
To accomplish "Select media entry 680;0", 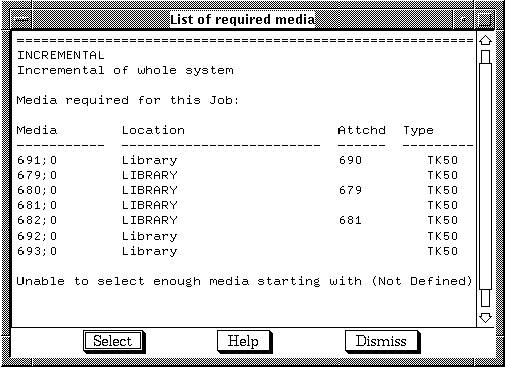I will pos(37,190).
